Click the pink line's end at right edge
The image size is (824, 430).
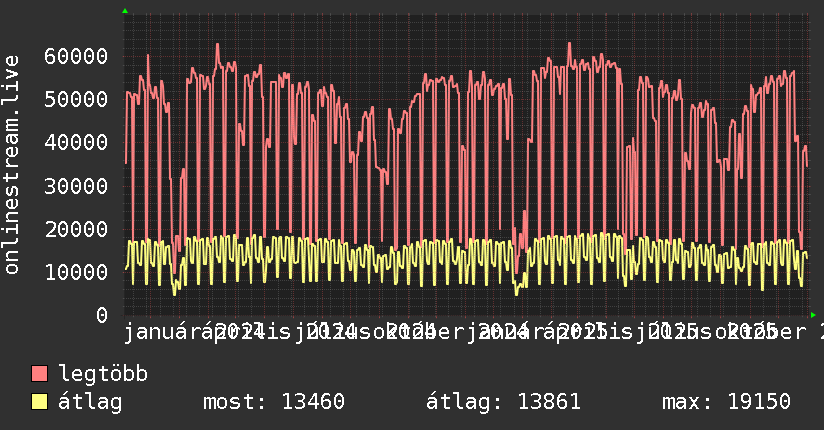coord(807,166)
